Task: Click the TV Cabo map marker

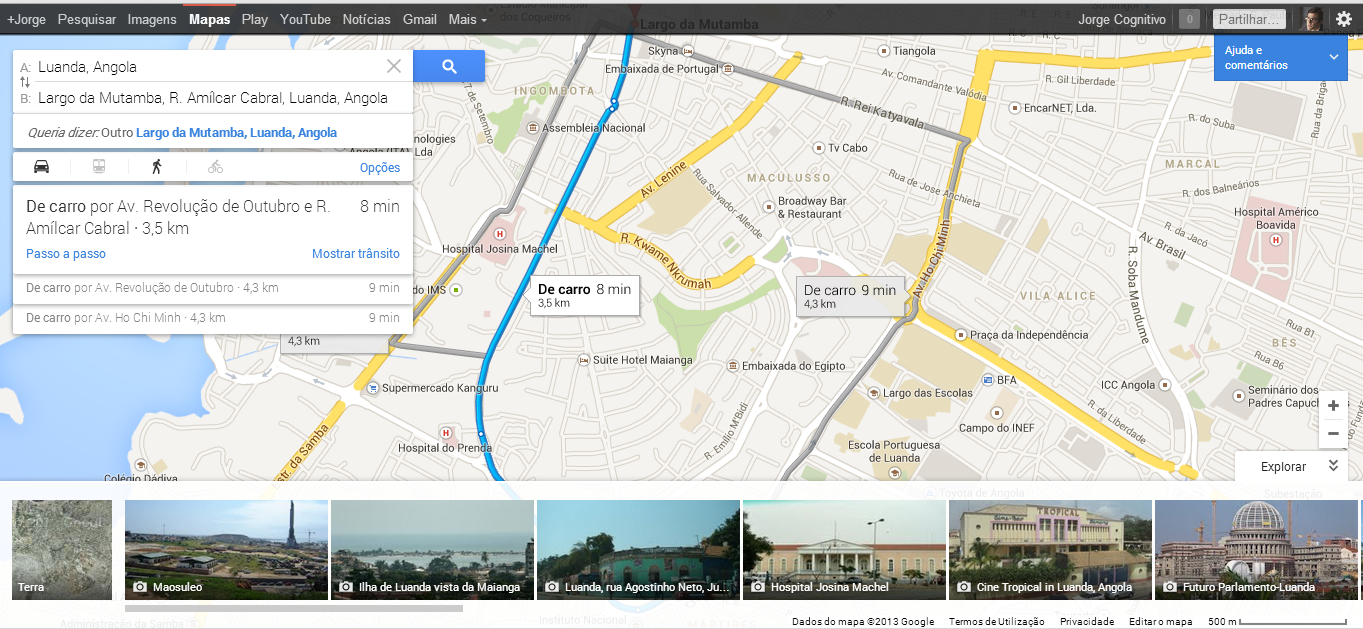Action: click(x=817, y=147)
